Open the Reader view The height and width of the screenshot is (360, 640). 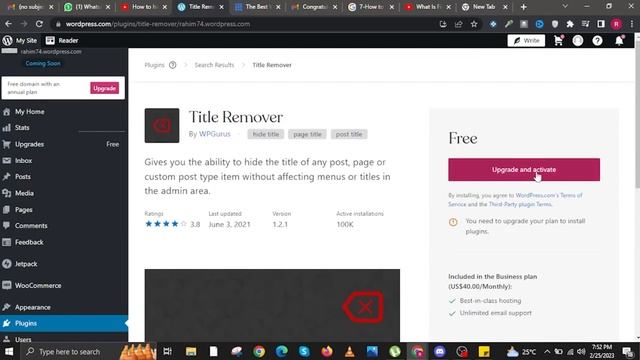pyautogui.click(x=62, y=40)
